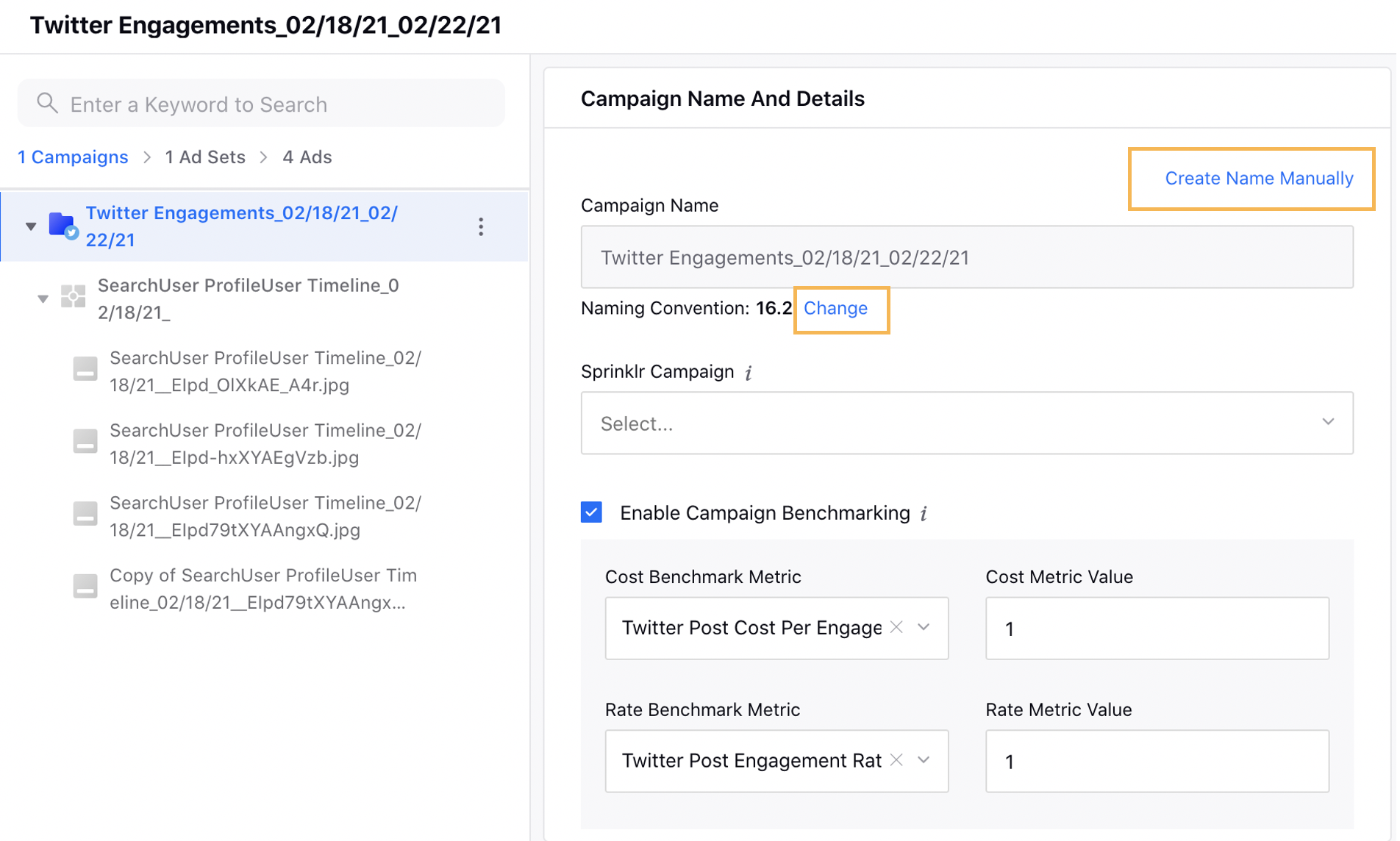1400x841 pixels.
Task: Click the ad icon for Copy of SearchUser ad
Action: [85, 586]
